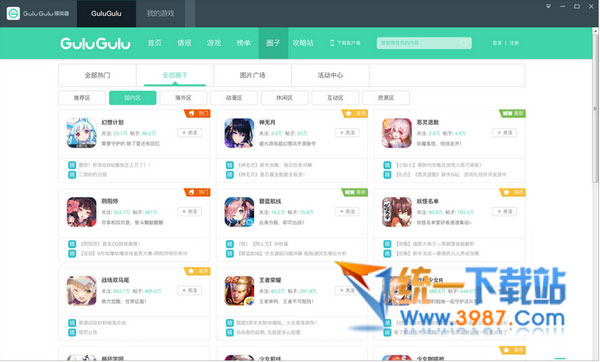
Task: Open the 阴阳师 game icon
Action: (82, 212)
